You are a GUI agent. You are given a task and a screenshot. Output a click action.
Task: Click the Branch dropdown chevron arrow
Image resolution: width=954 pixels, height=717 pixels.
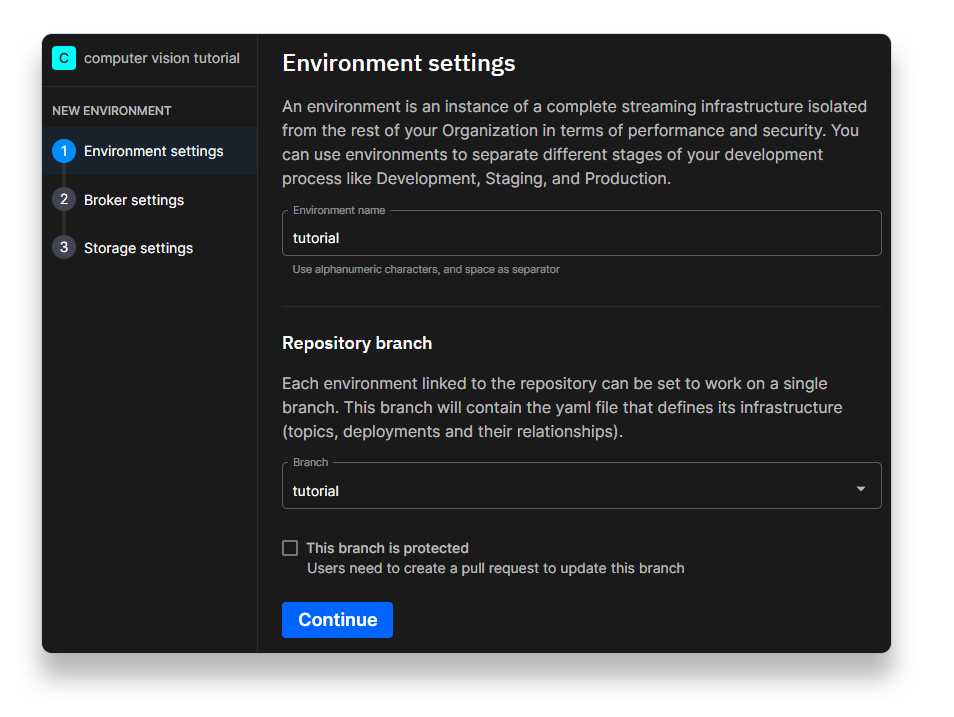(860, 489)
